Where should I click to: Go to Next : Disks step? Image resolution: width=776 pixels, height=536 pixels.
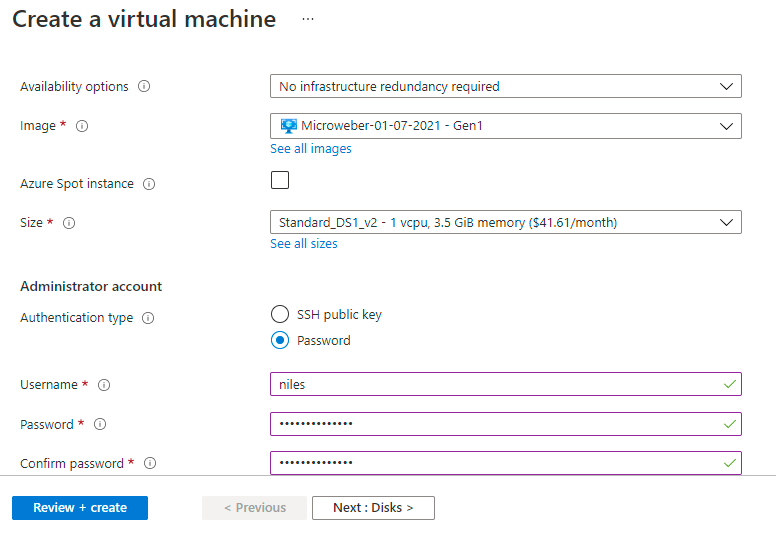(x=373, y=508)
